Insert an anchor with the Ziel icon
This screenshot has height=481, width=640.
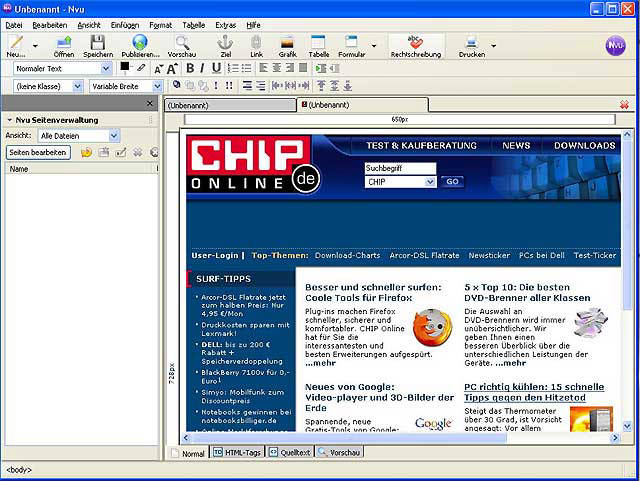coord(225,42)
